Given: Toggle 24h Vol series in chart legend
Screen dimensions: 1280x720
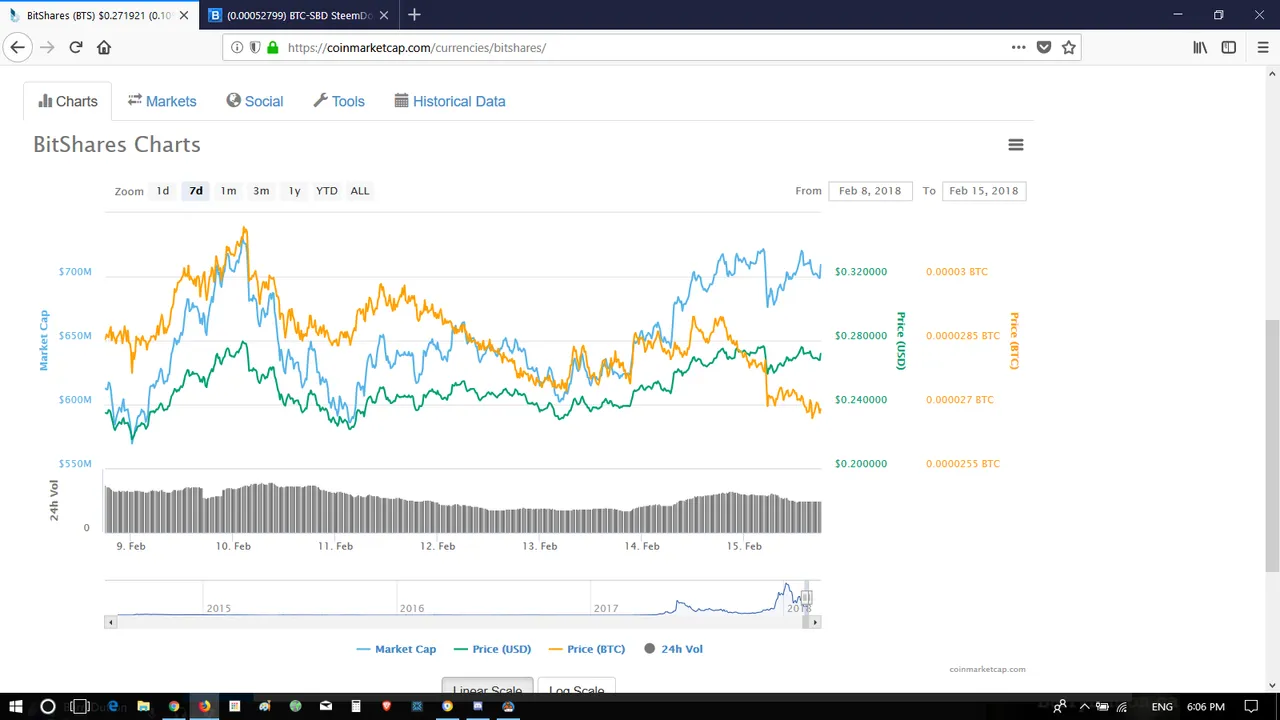Looking at the screenshot, I should 673,649.
